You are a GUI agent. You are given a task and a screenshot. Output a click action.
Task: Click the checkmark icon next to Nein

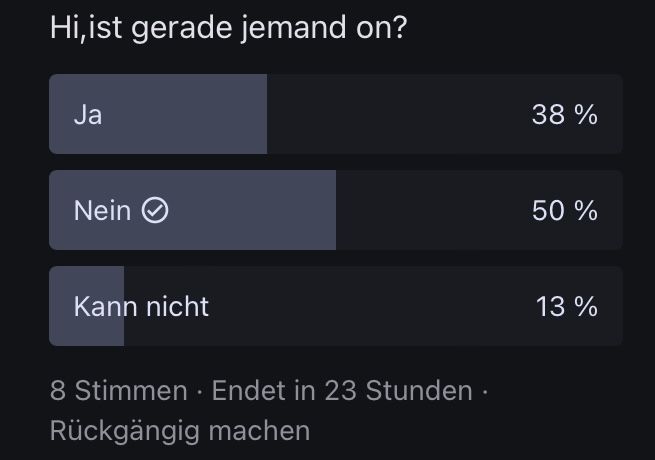point(155,210)
